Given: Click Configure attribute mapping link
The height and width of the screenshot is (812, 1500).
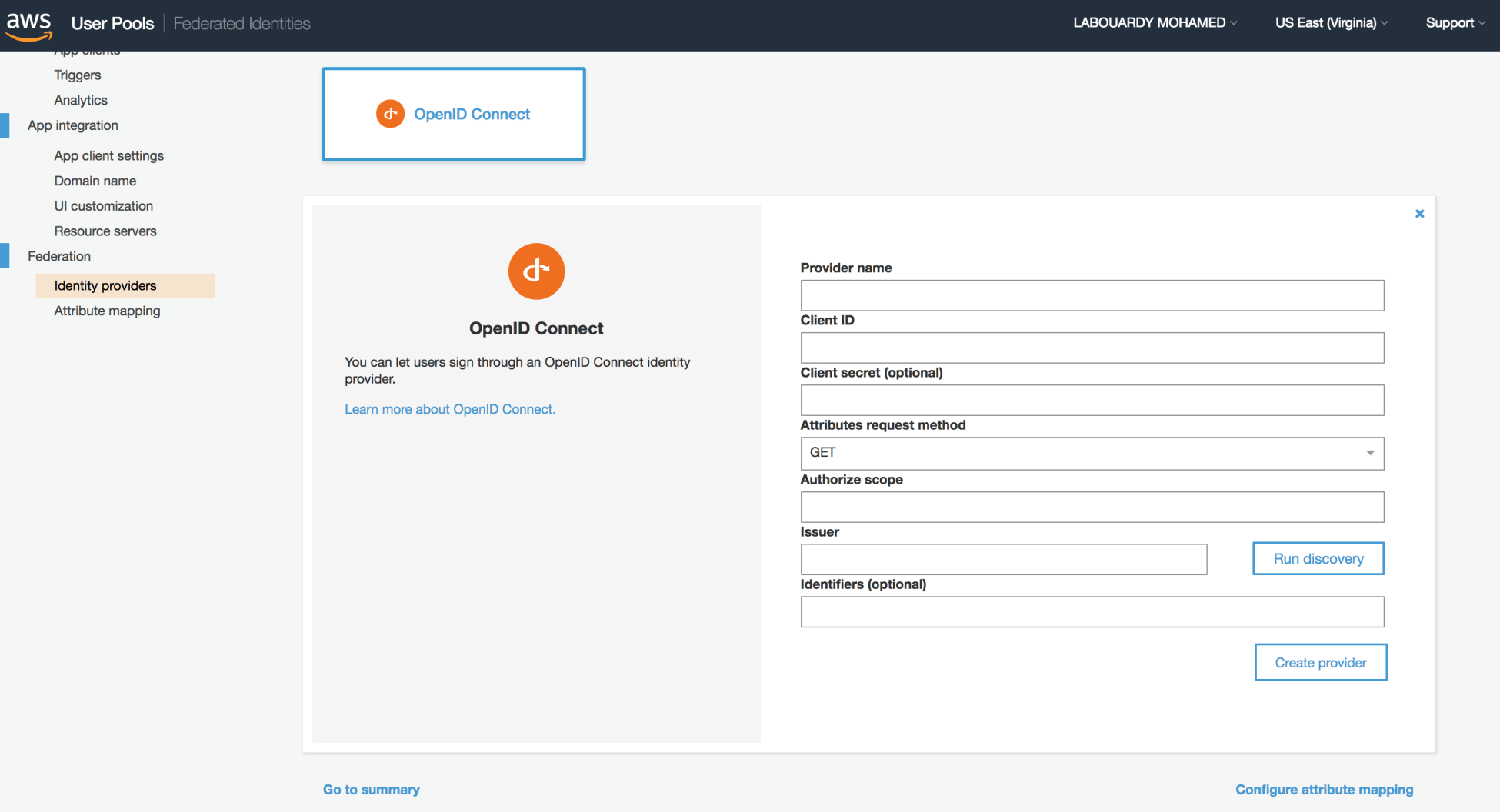Looking at the screenshot, I should (1324, 790).
